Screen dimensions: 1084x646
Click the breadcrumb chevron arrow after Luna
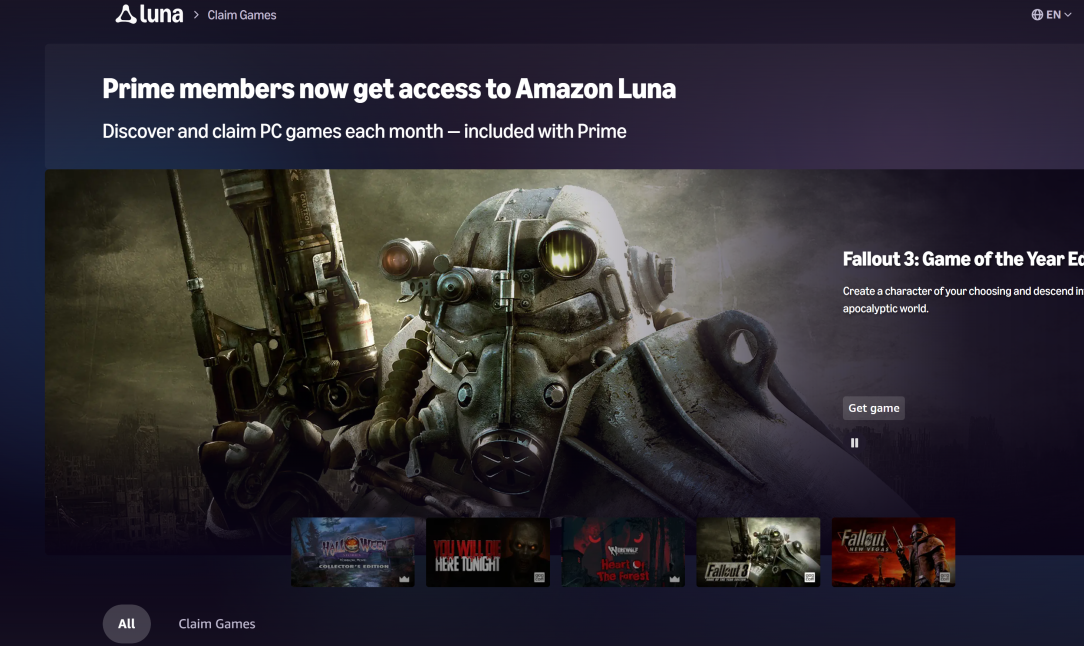(x=196, y=15)
